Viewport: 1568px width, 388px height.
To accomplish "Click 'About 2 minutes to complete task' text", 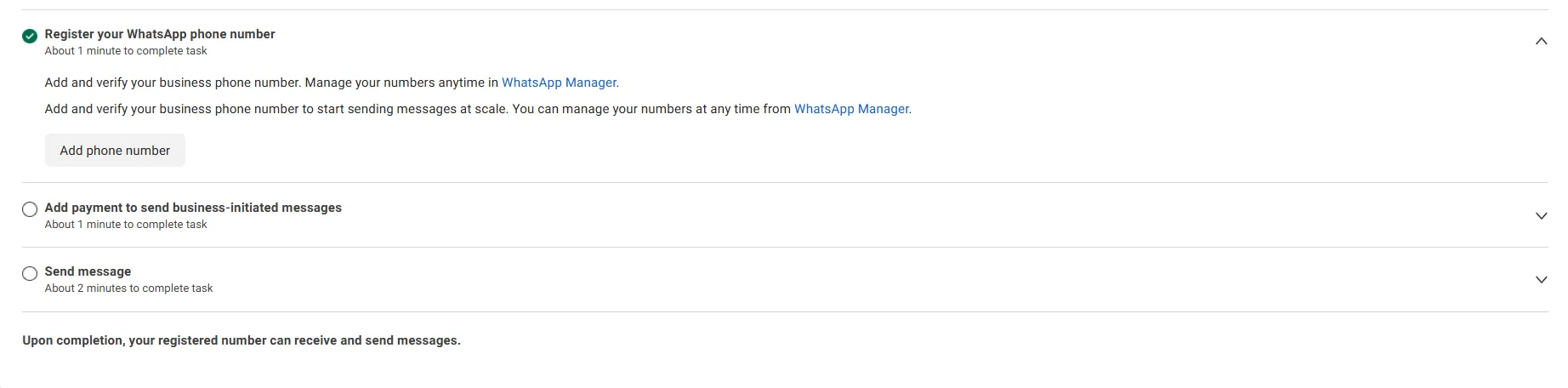I will tap(128, 288).
